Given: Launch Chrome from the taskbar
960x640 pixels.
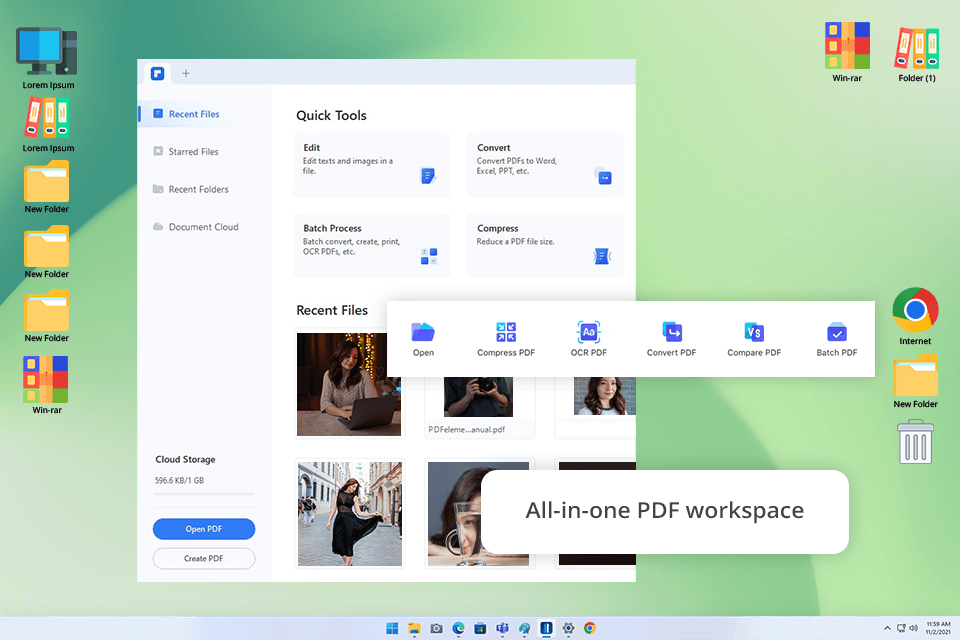Looking at the screenshot, I should pyautogui.click(x=590, y=628).
